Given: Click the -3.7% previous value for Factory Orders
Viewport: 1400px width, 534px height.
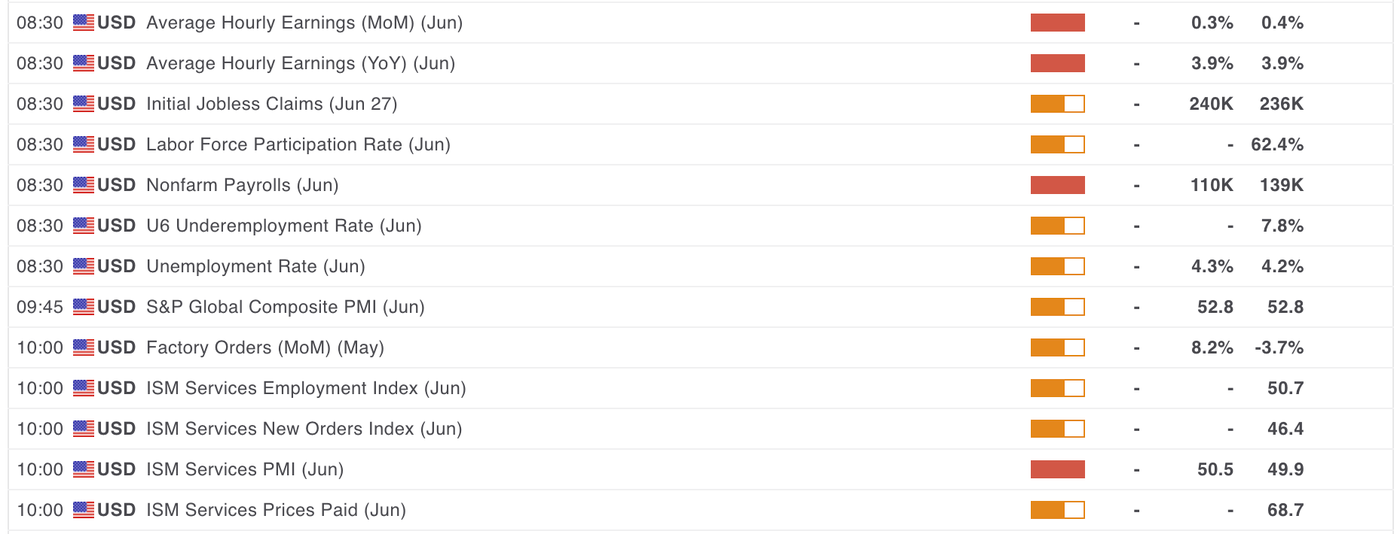Looking at the screenshot, I should pos(1278,348).
